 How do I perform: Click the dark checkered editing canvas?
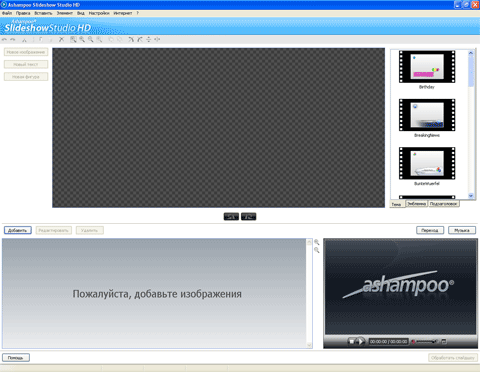218,128
